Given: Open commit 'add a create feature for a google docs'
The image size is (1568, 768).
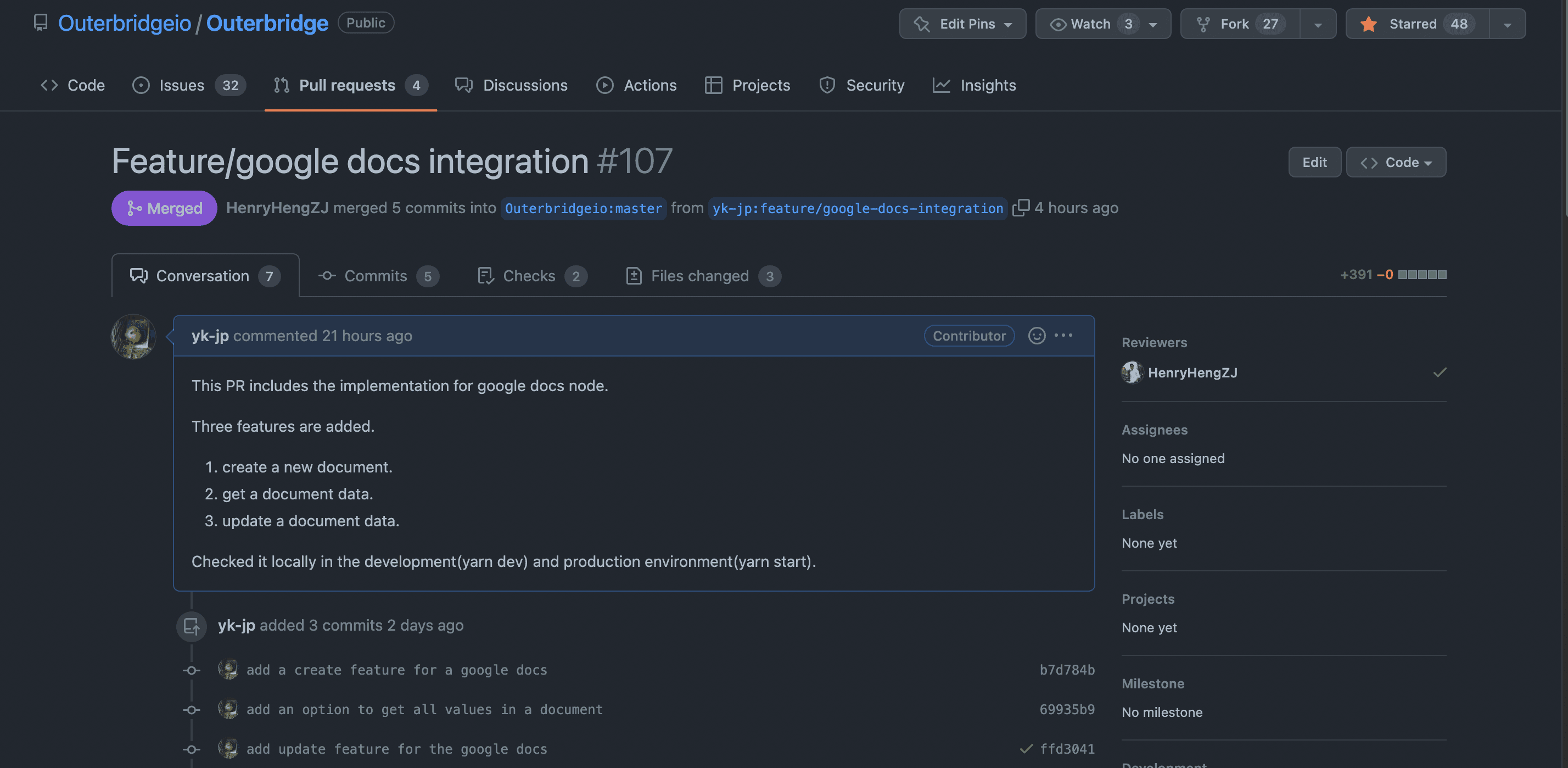Looking at the screenshot, I should coord(396,670).
